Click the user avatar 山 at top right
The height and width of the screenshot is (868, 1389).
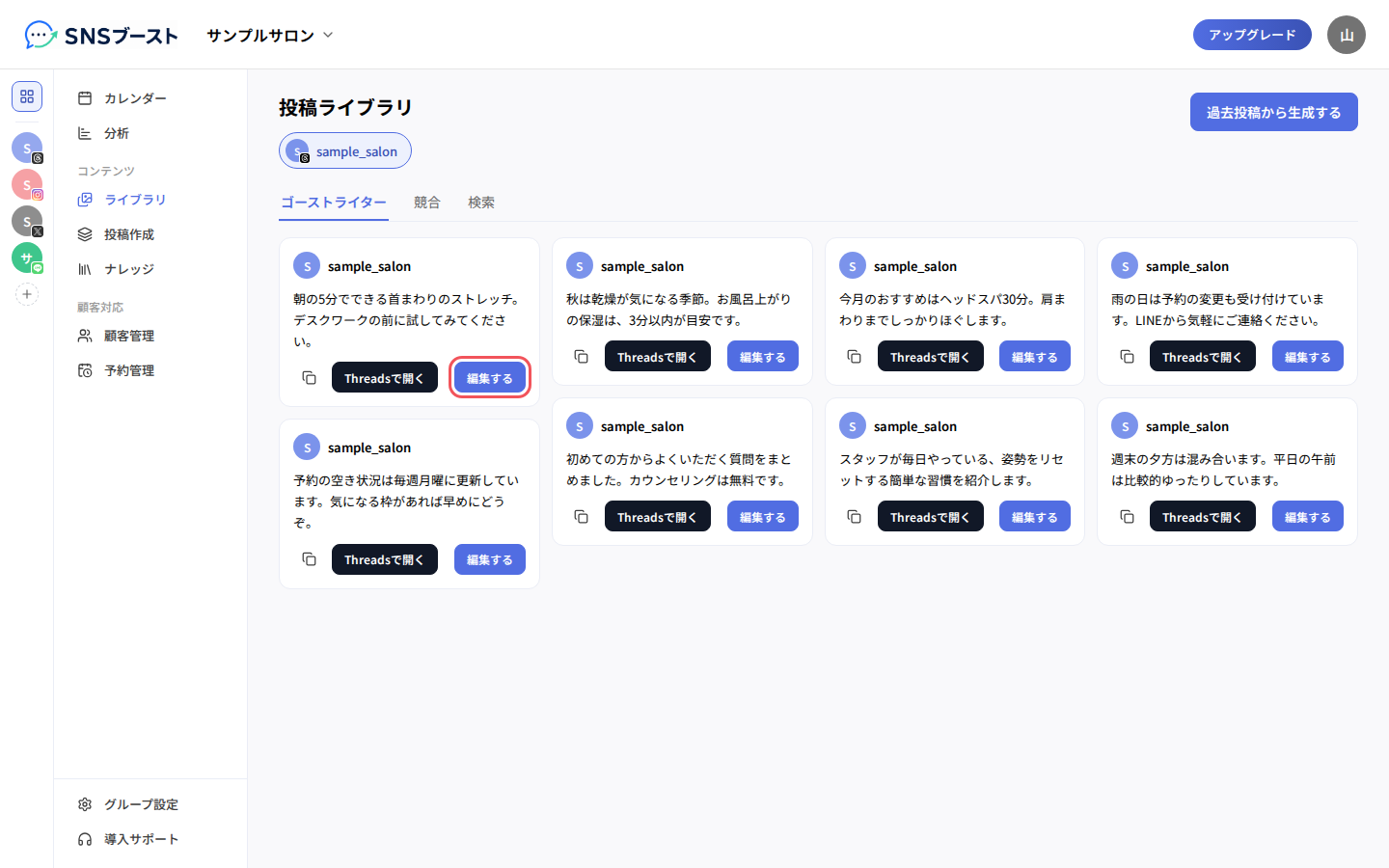[1347, 35]
